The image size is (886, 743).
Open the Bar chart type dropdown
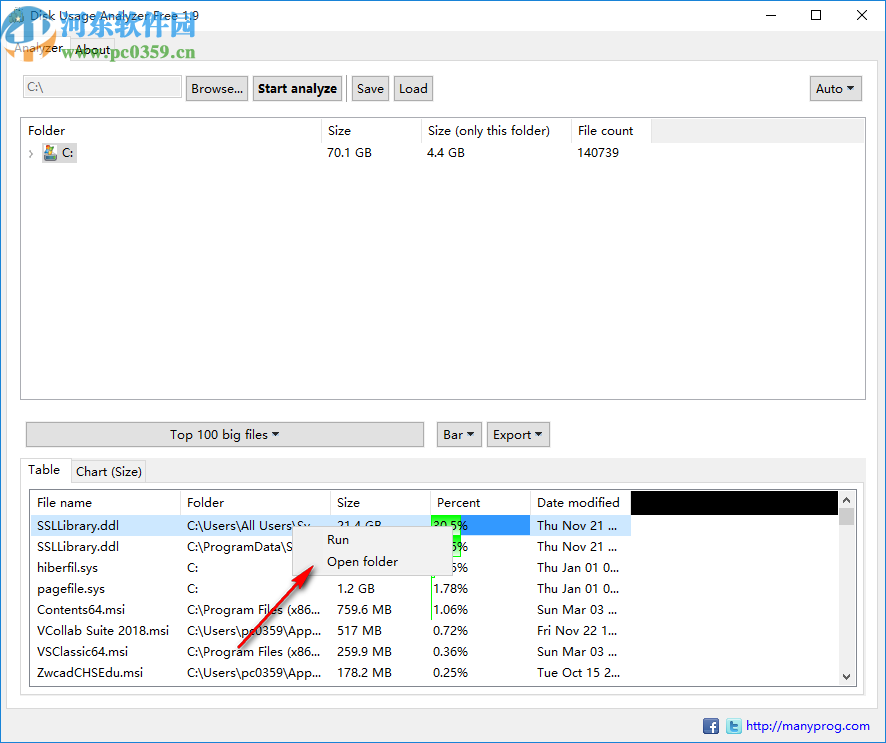458,434
